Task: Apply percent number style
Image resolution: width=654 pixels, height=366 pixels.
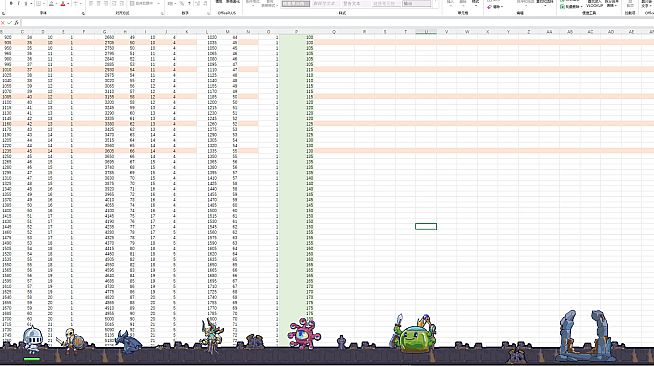Action: click(x=182, y=3)
